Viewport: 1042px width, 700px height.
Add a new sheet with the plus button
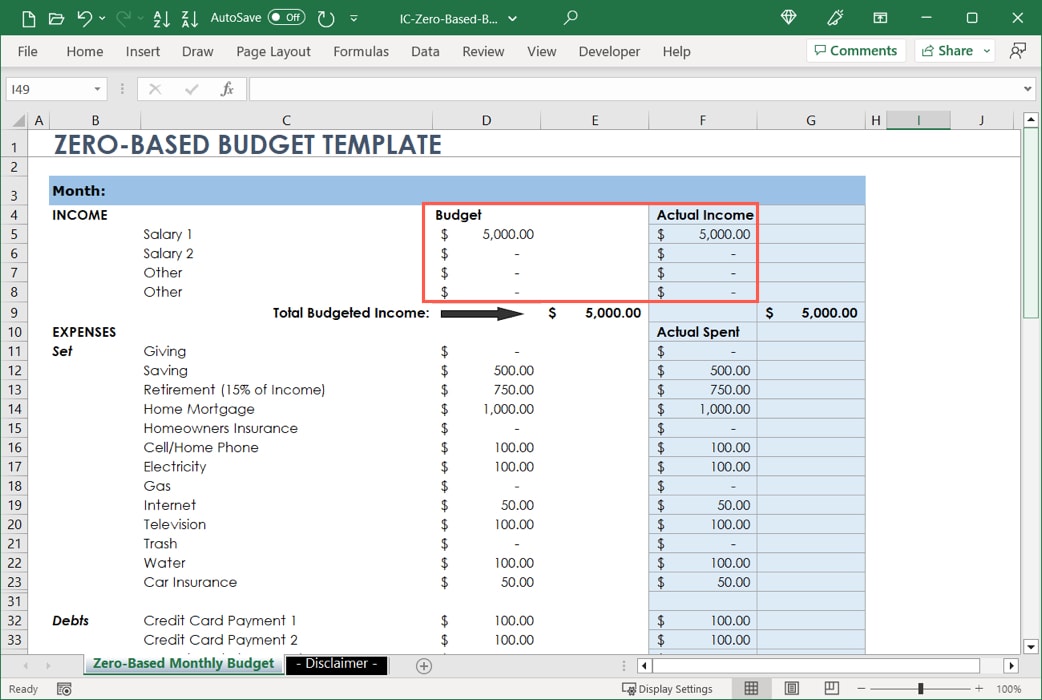coord(423,665)
